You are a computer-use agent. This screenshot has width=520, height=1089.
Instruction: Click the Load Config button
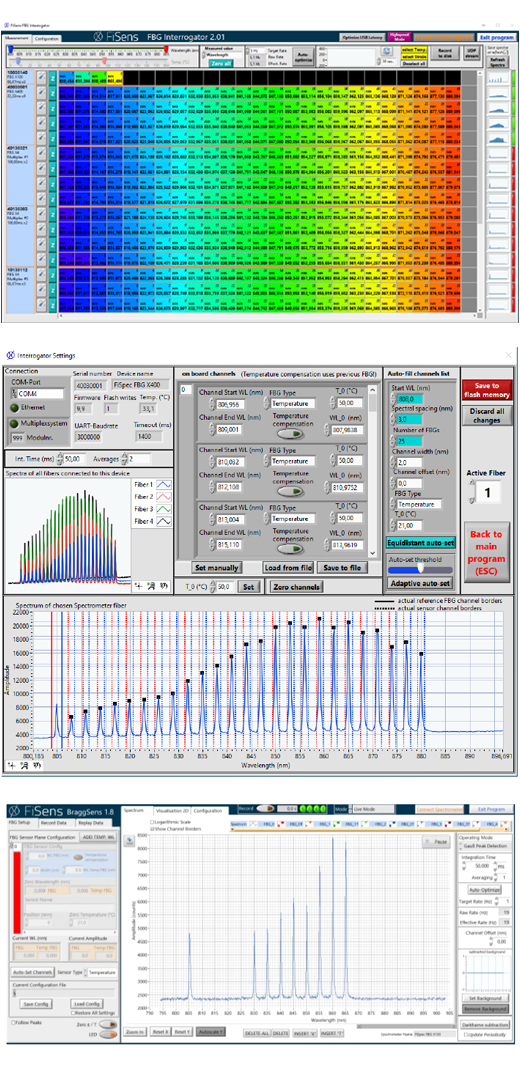pos(87,1004)
